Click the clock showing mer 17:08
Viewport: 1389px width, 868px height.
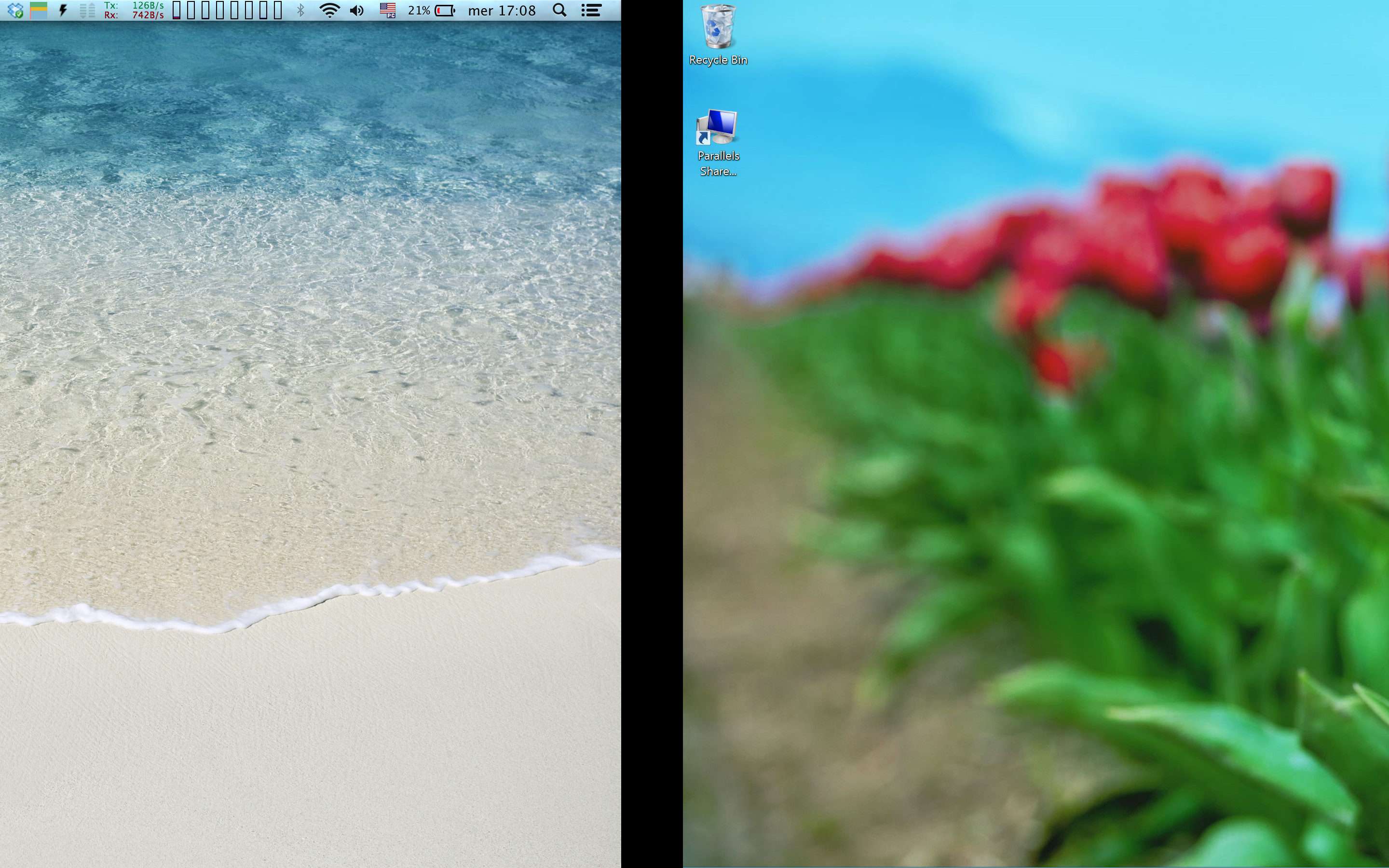coord(502,10)
